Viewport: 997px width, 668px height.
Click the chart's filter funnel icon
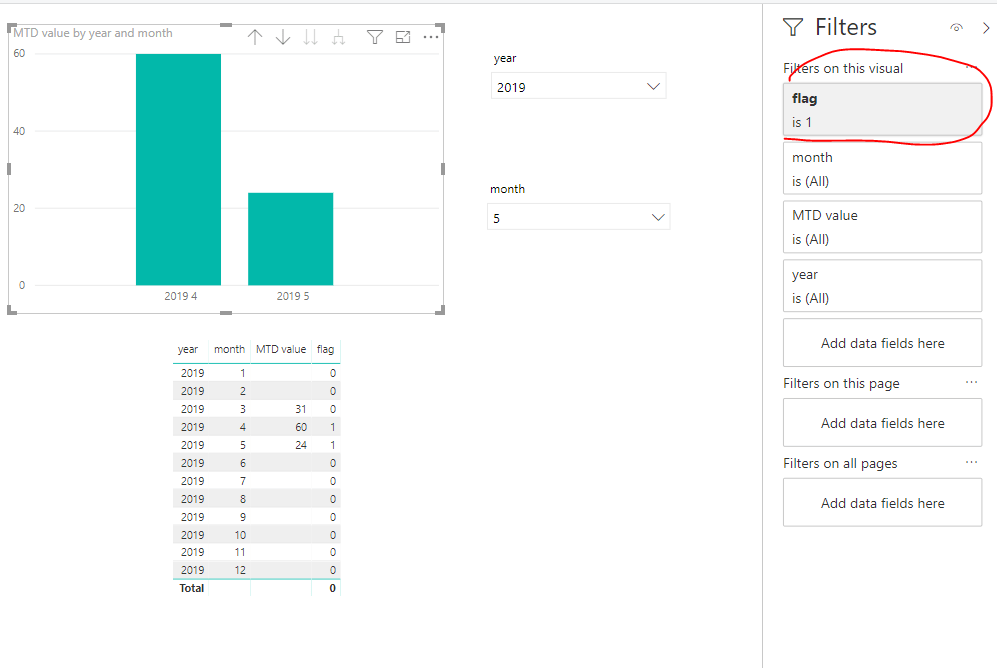click(x=375, y=37)
